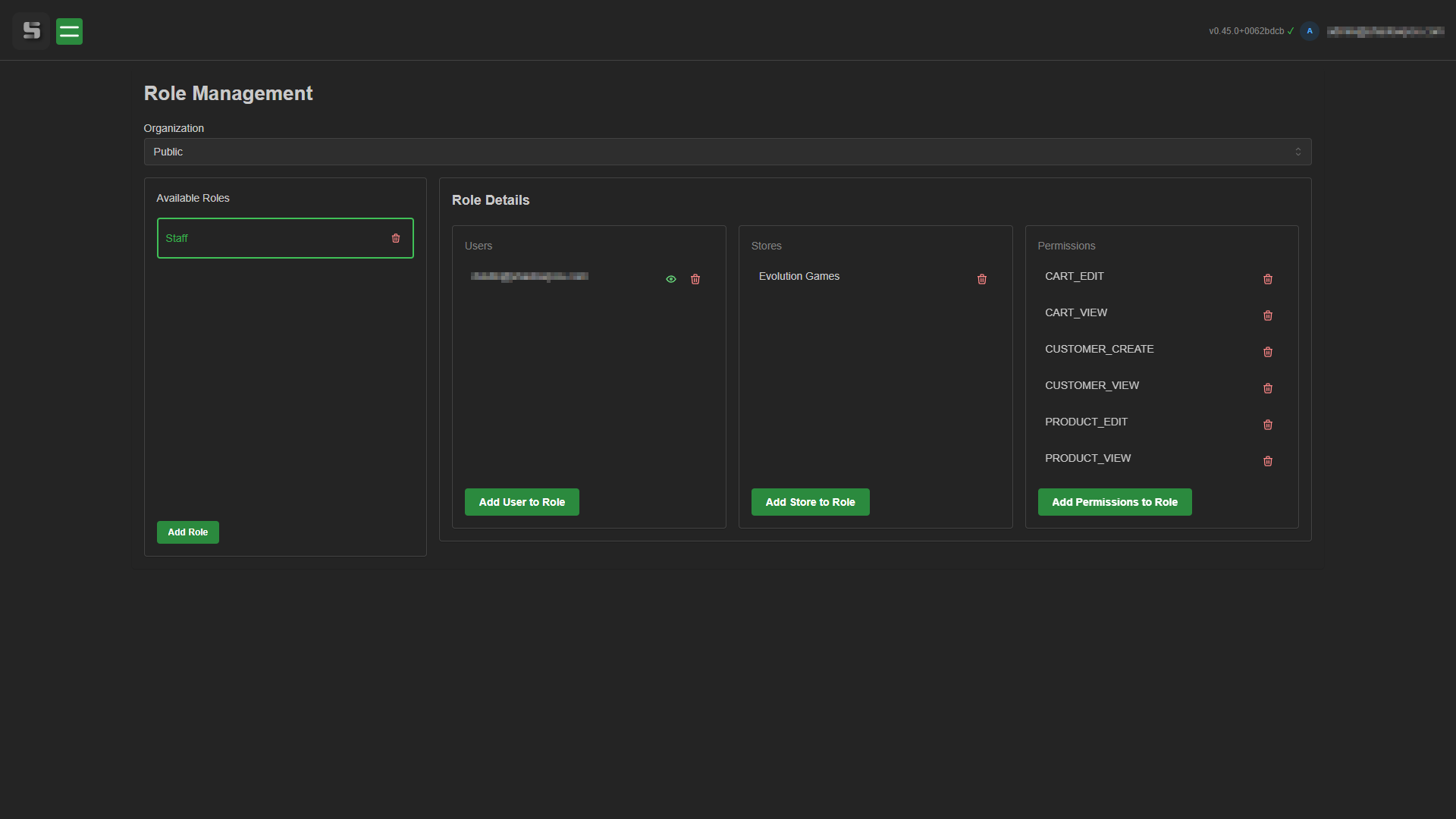This screenshot has width=1456, height=819.
Task: Remove the CUSTOMER_VIEW permission
Action: coord(1267,388)
